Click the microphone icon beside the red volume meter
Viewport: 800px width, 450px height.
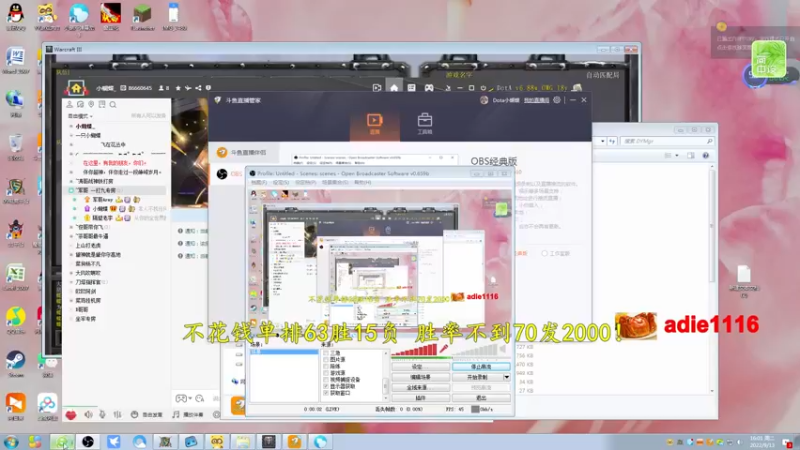(x=444, y=349)
